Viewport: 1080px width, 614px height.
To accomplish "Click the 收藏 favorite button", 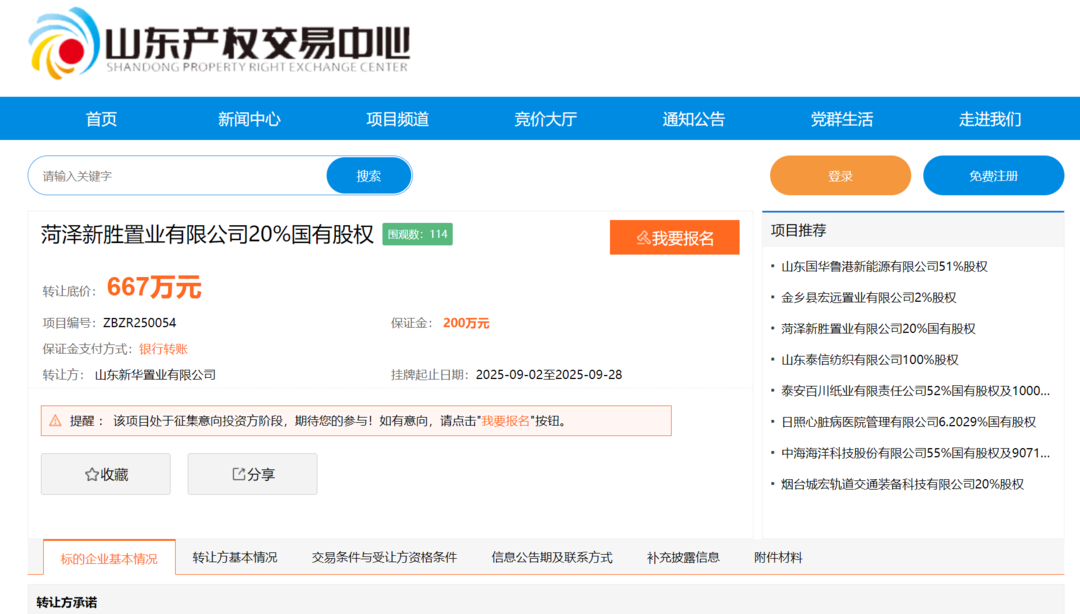I will 105,474.
